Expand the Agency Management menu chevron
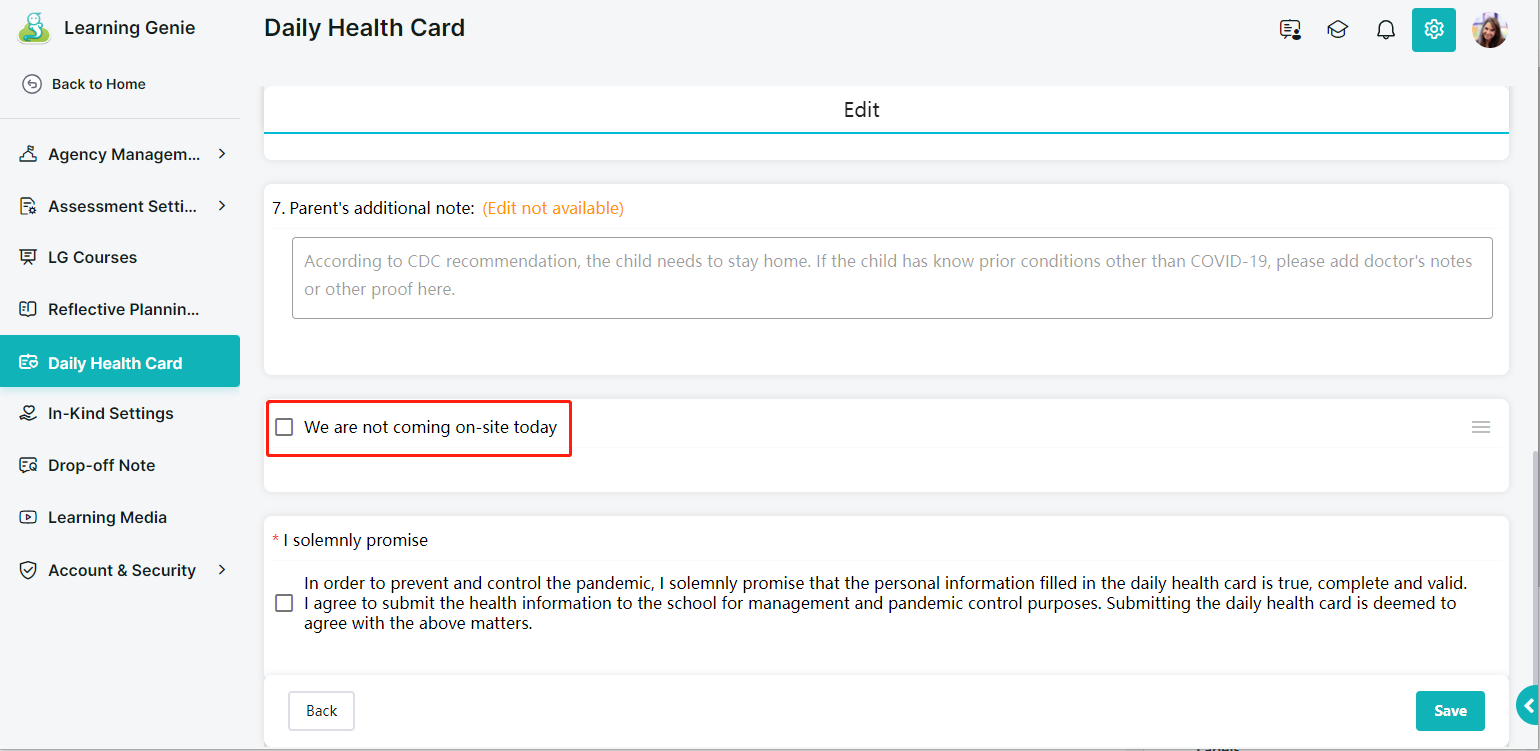Screen dimensions: 1540x751 pos(222,154)
